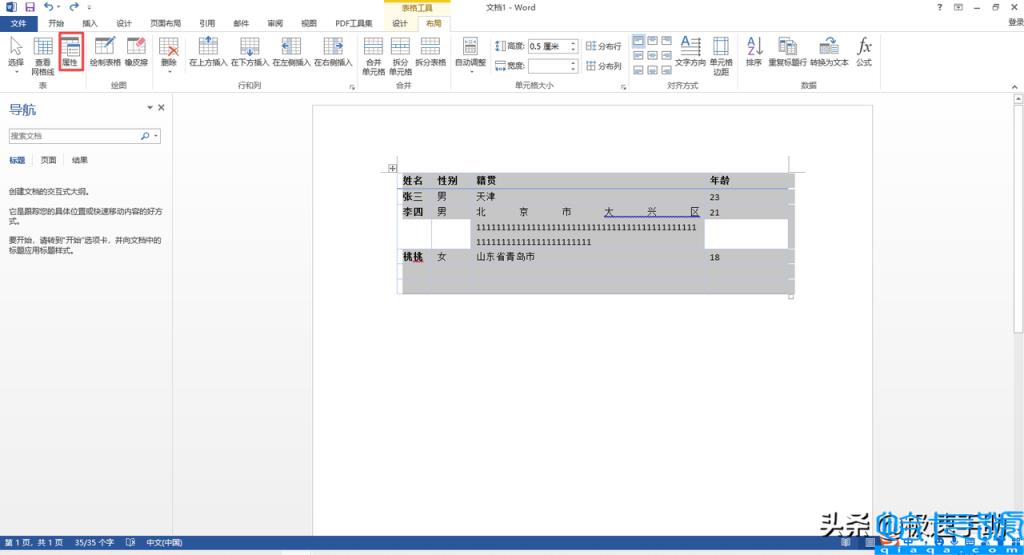The height and width of the screenshot is (555, 1024).
Task: Click the 搜索文档 search box
Action: pyautogui.click(x=74, y=135)
